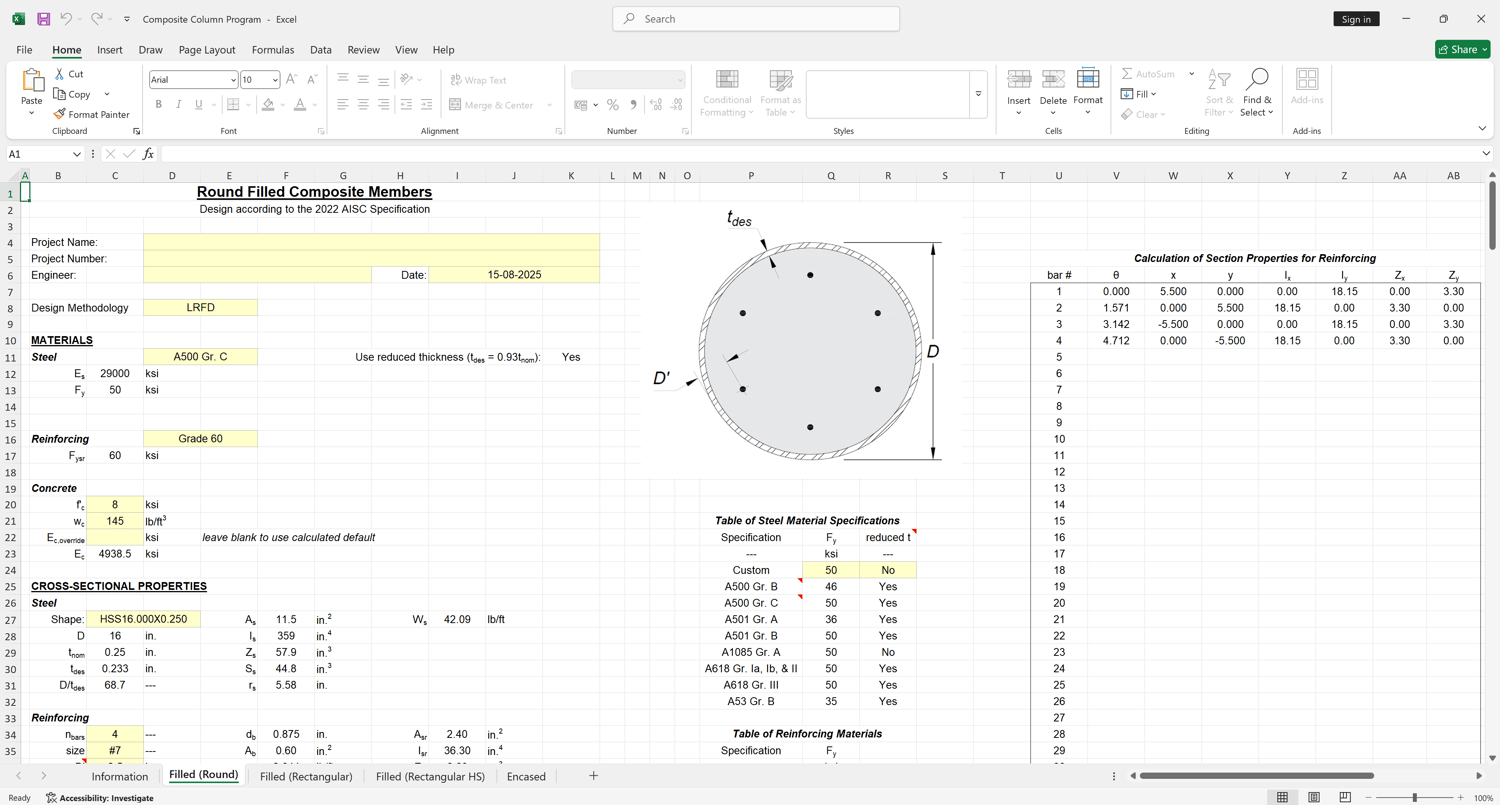Open the Insert cells button

tap(1019, 93)
